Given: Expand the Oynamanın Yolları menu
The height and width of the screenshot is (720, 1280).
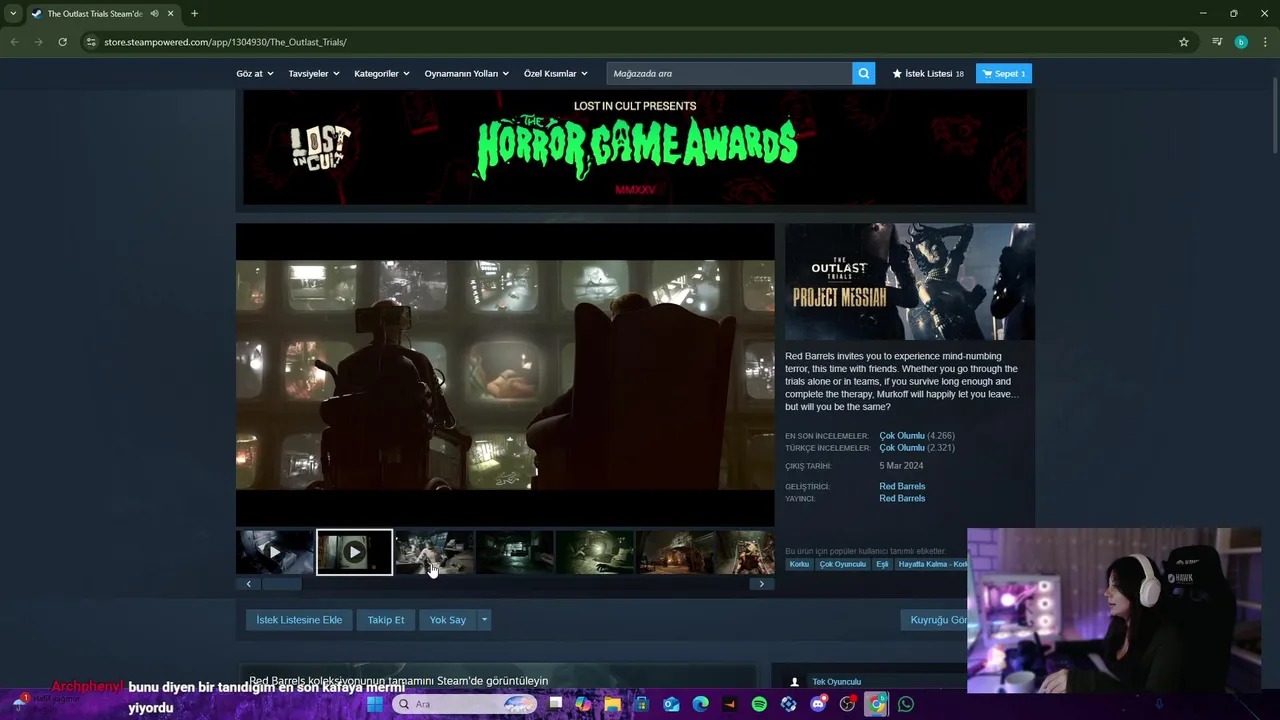Looking at the screenshot, I should (x=467, y=73).
